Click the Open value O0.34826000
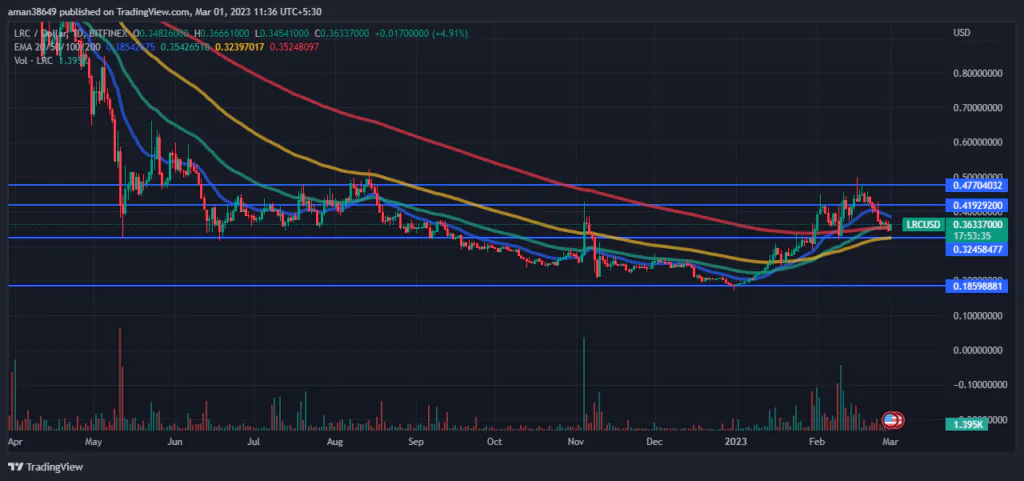The height and width of the screenshot is (481, 1024). pyautogui.click(x=161, y=33)
